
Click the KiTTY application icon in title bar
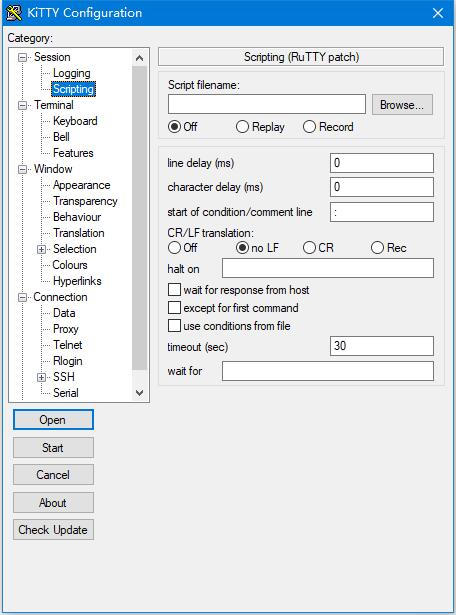[14, 13]
